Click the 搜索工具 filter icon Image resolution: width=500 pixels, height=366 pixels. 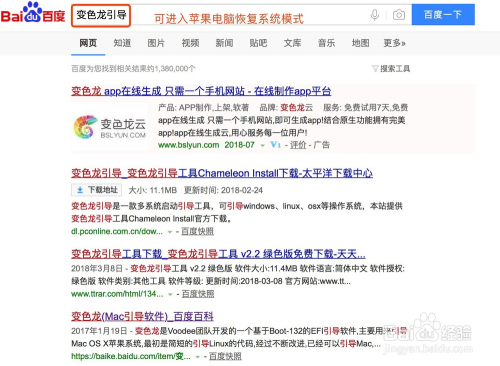pyautogui.click(x=375, y=69)
